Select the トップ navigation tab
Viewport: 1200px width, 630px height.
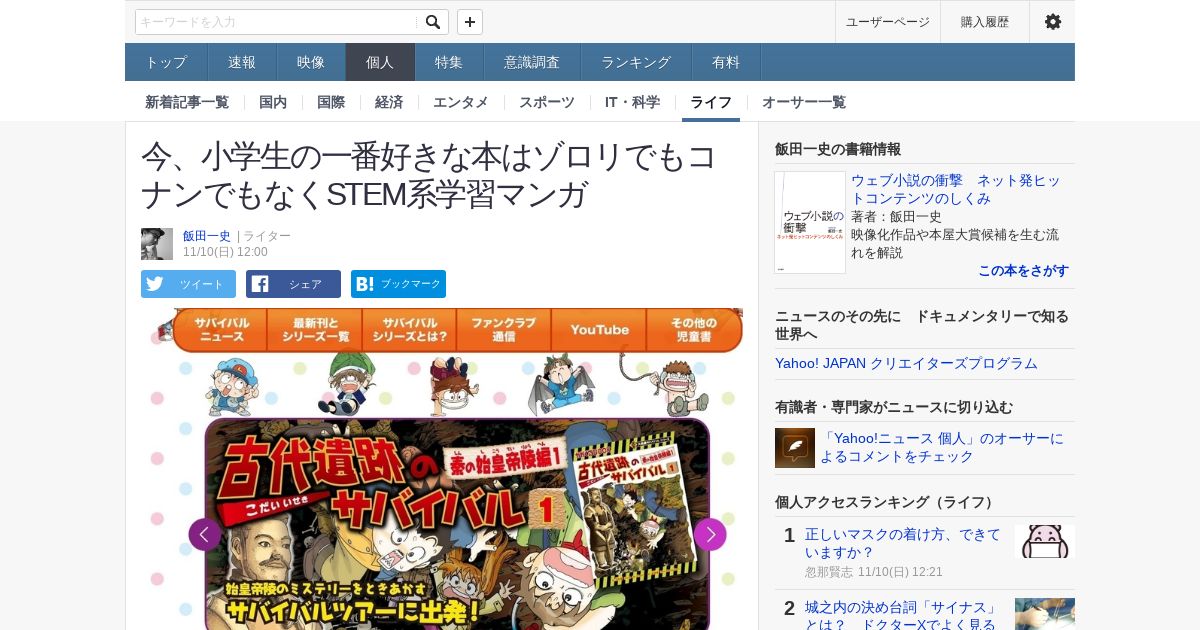click(x=166, y=62)
